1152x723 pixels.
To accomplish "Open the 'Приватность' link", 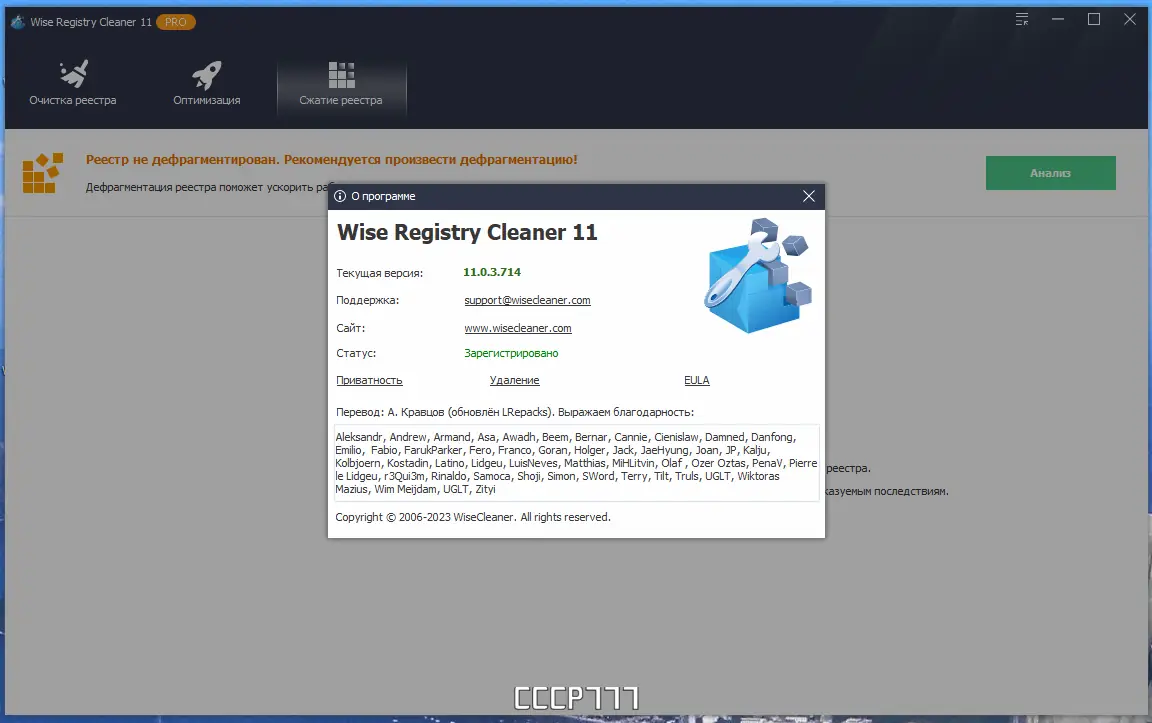I will pos(369,380).
